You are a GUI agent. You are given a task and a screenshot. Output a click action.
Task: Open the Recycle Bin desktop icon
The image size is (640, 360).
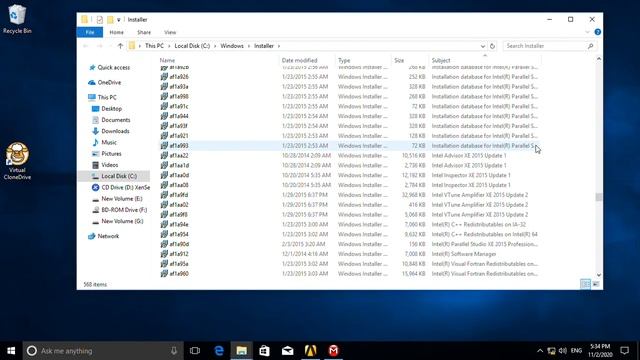coord(17,19)
